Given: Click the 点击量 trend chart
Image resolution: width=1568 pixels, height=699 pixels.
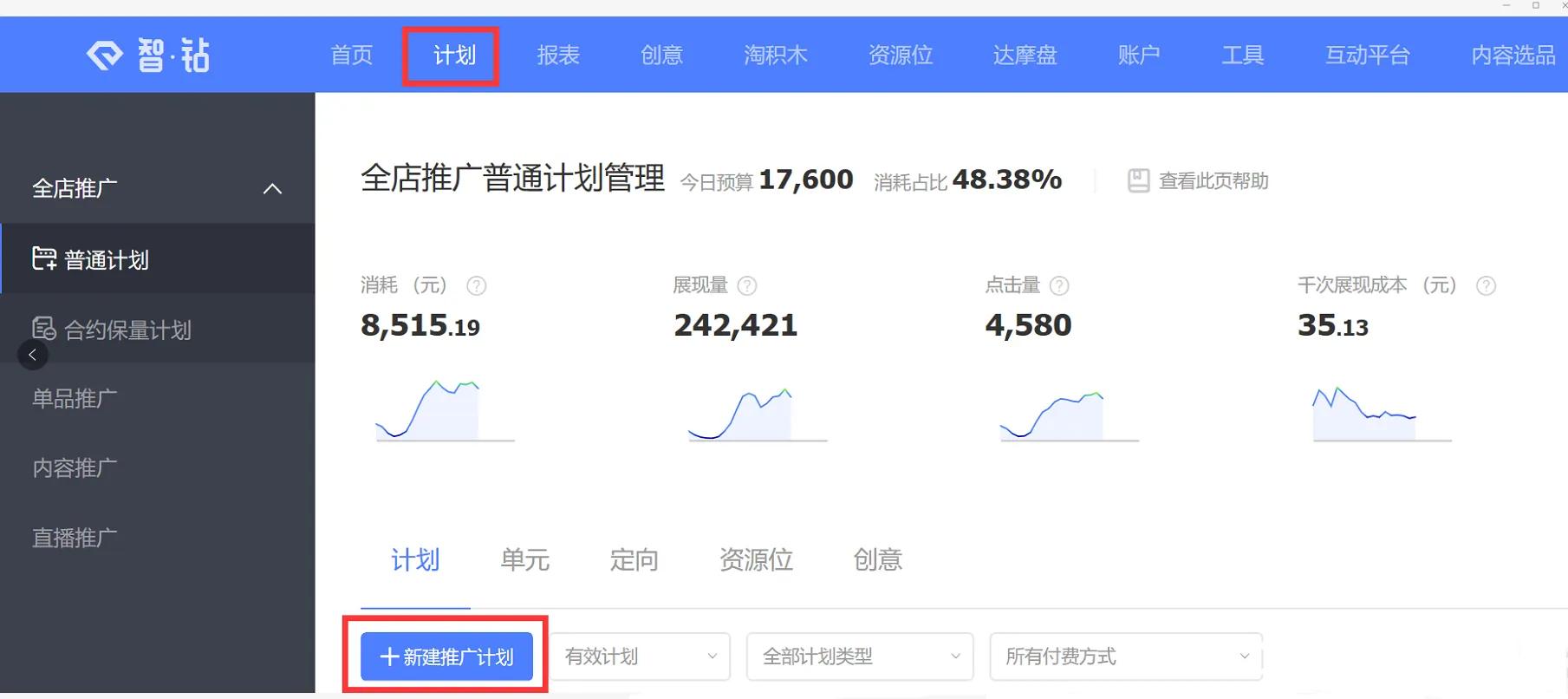Looking at the screenshot, I should (x=1069, y=415).
